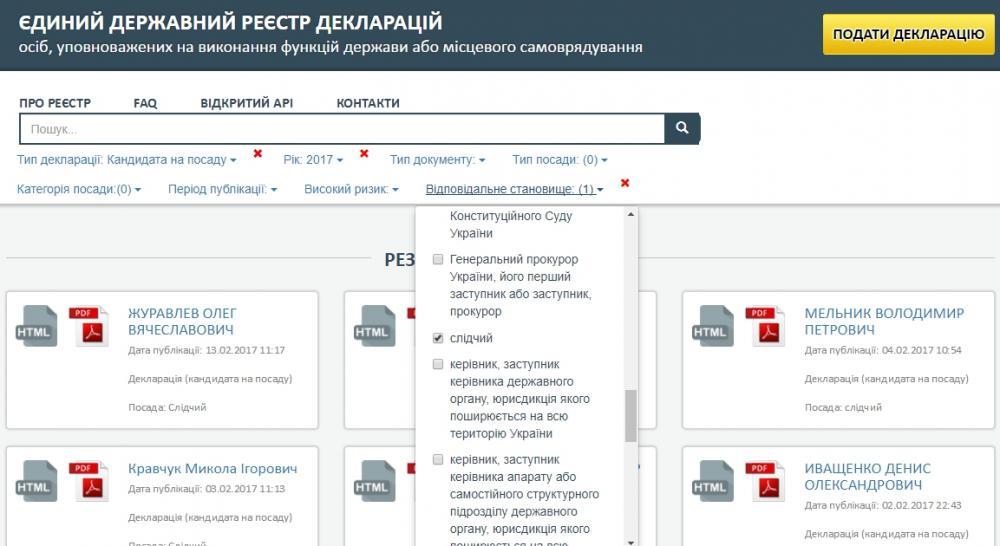Open HTML icon for Іващенко Денис Олександрович
1000x546 pixels.
[712, 482]
